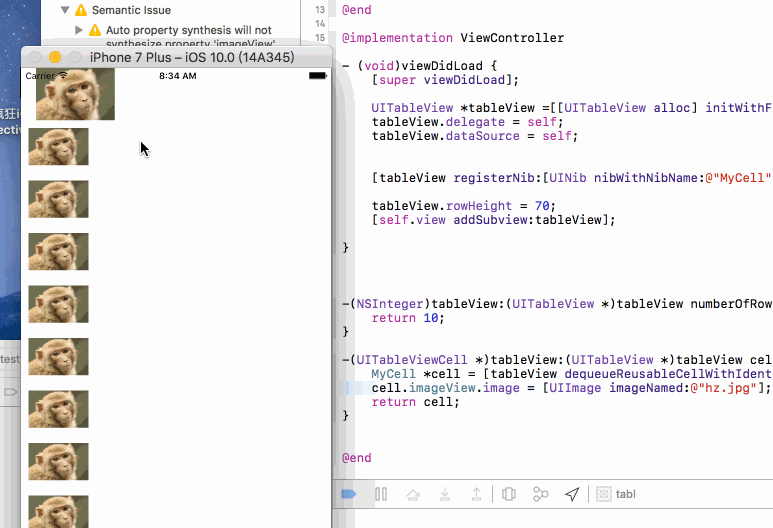Click line number 15 in the gutter
Screen dimensions: 773x528
tap(320, 37)
